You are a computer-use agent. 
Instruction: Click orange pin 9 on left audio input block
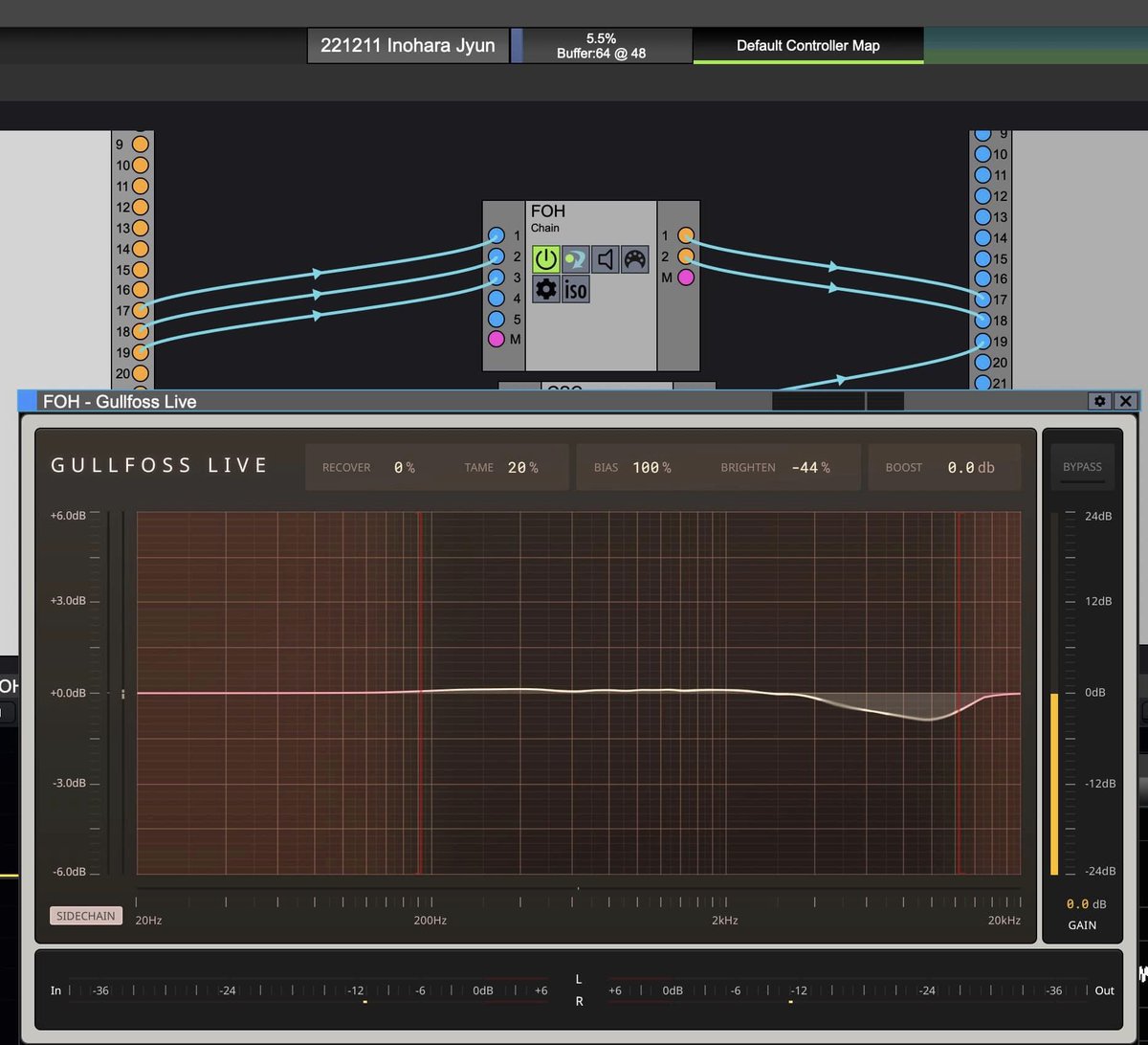(141, 145)
